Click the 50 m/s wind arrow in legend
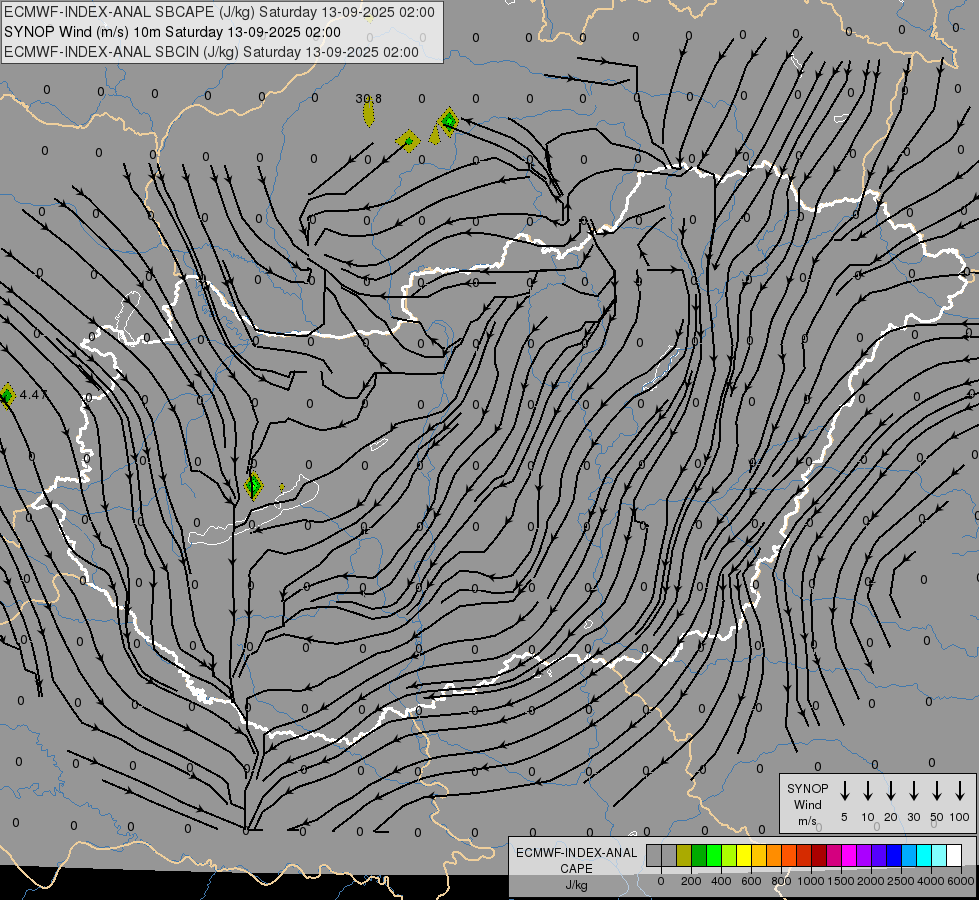Screen dimensions: 979x900 click(x=937, y=791)
